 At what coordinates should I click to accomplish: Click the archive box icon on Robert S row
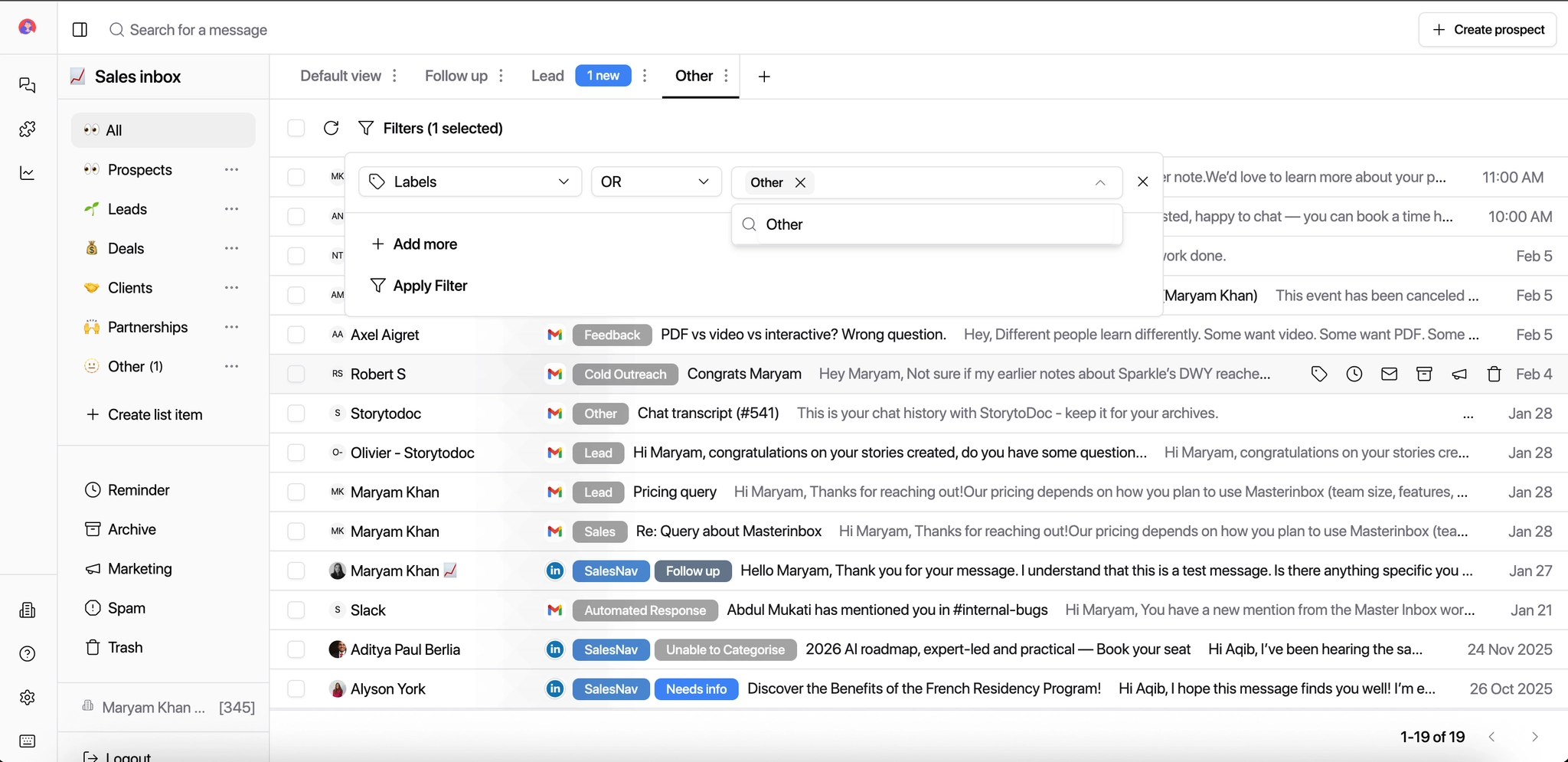1424,374
